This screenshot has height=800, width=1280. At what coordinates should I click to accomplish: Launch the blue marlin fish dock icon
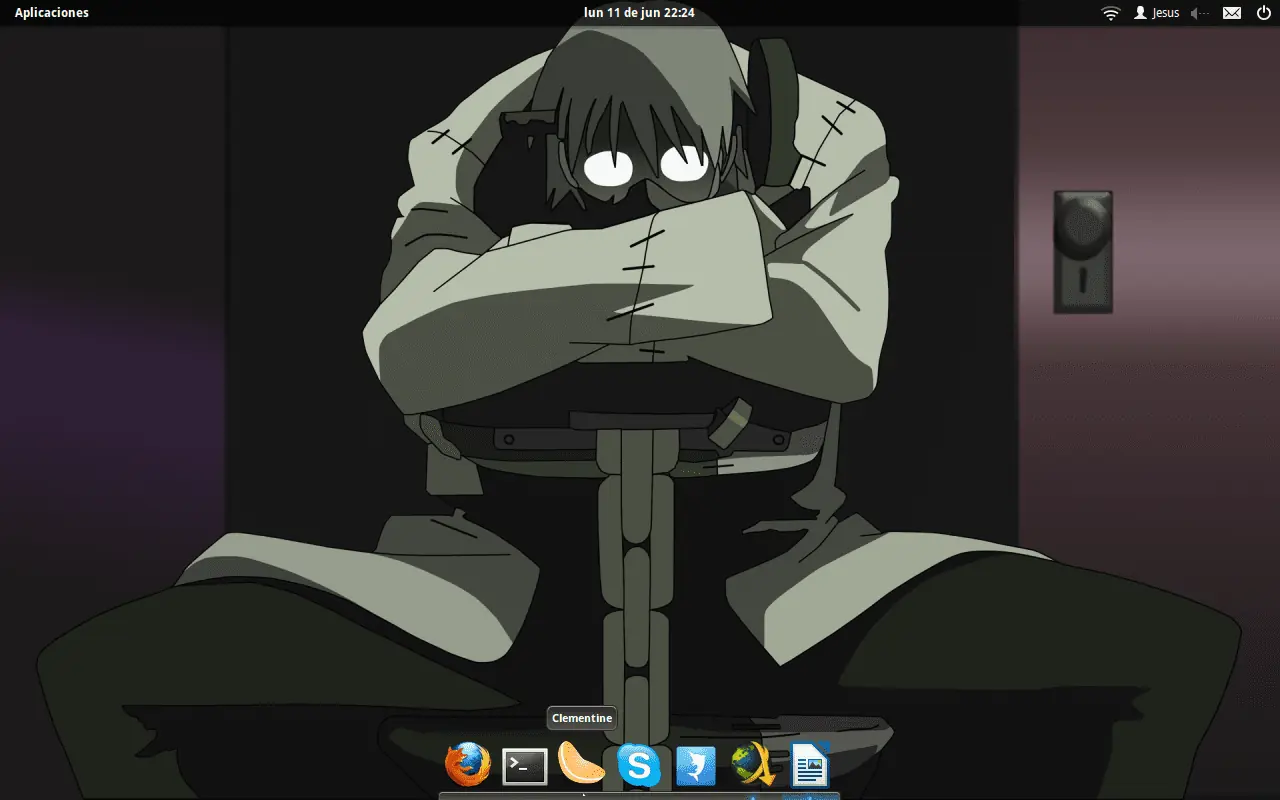click(696, 767)
